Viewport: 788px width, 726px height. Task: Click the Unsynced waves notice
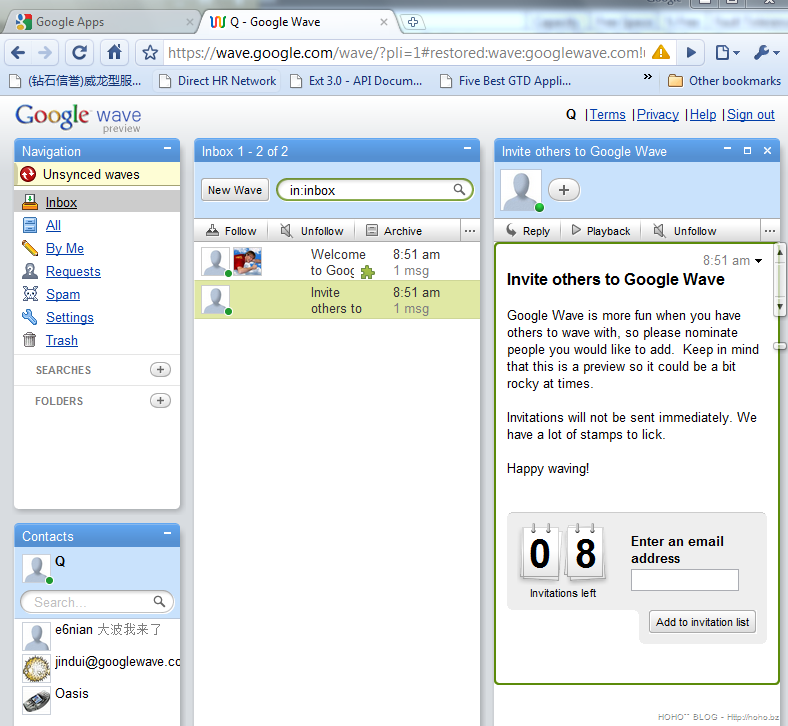pyautogui.click(x=97, y=174)
